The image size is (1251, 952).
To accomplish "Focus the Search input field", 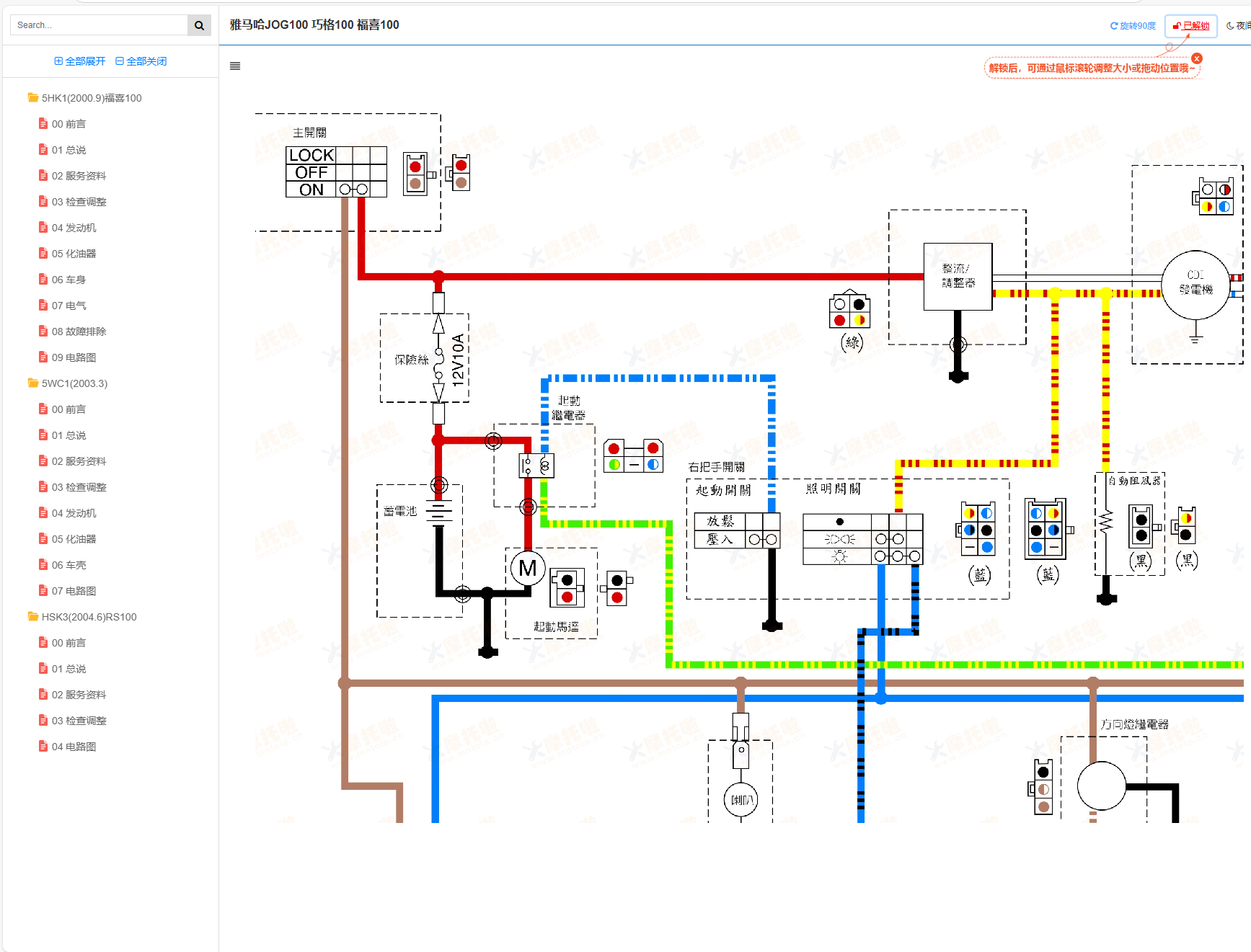I will (99, 25).
